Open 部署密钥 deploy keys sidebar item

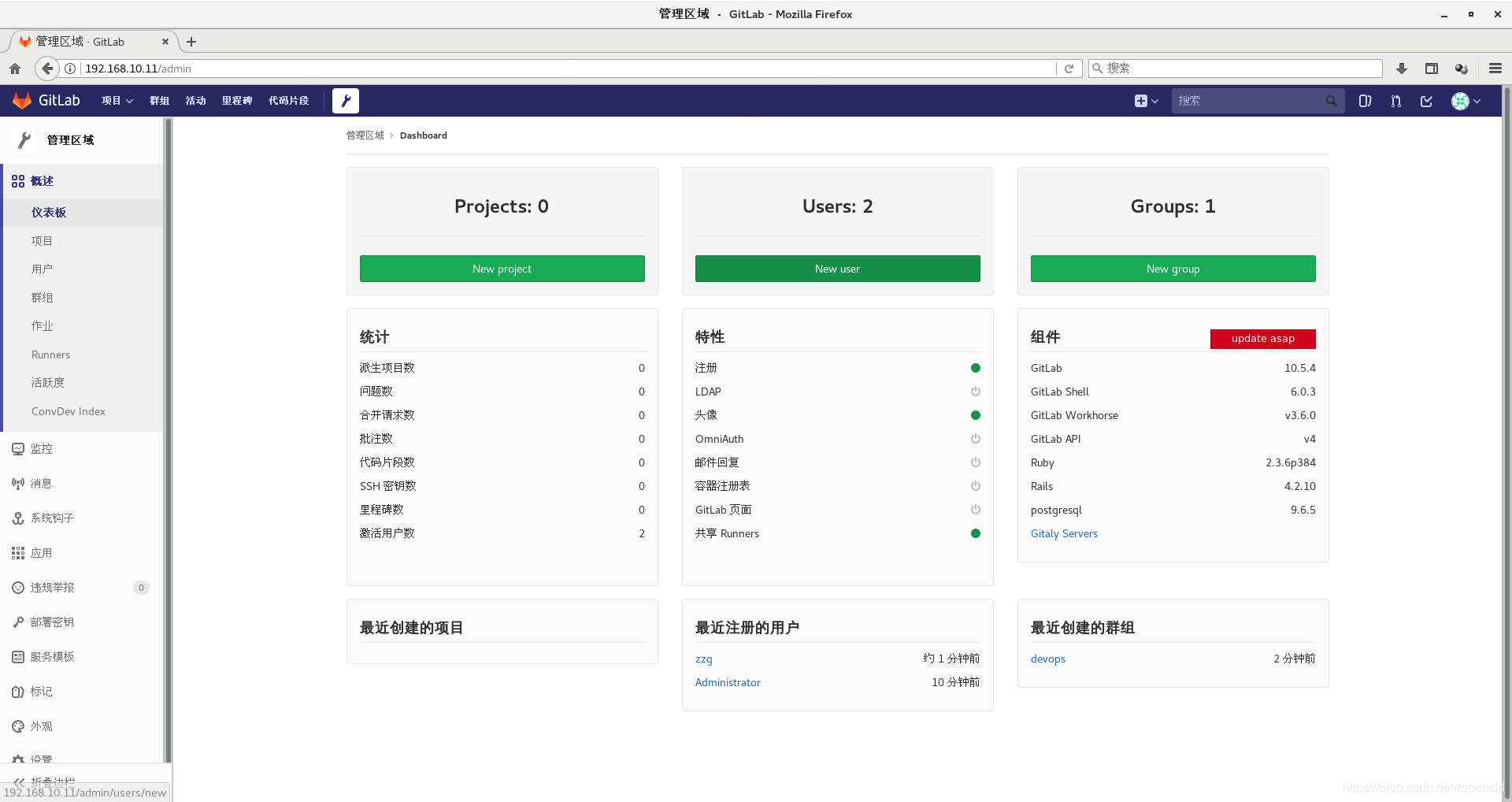pyautogui.click(x=82, y=622)
